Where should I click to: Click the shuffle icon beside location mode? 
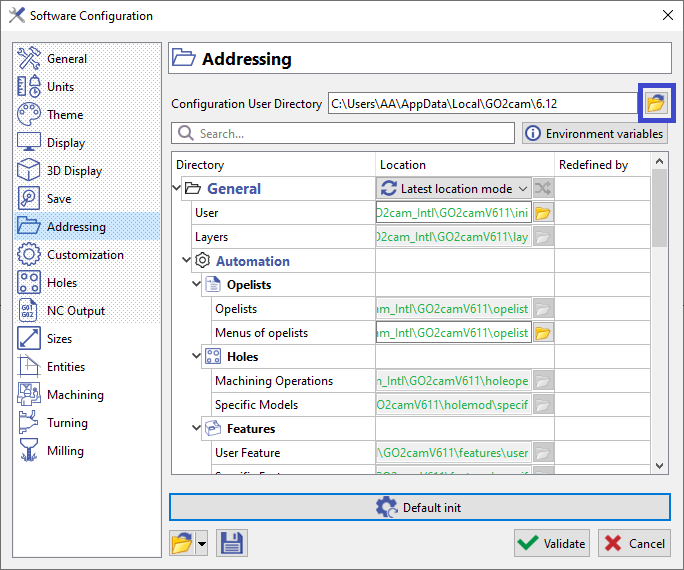(542, 188)
